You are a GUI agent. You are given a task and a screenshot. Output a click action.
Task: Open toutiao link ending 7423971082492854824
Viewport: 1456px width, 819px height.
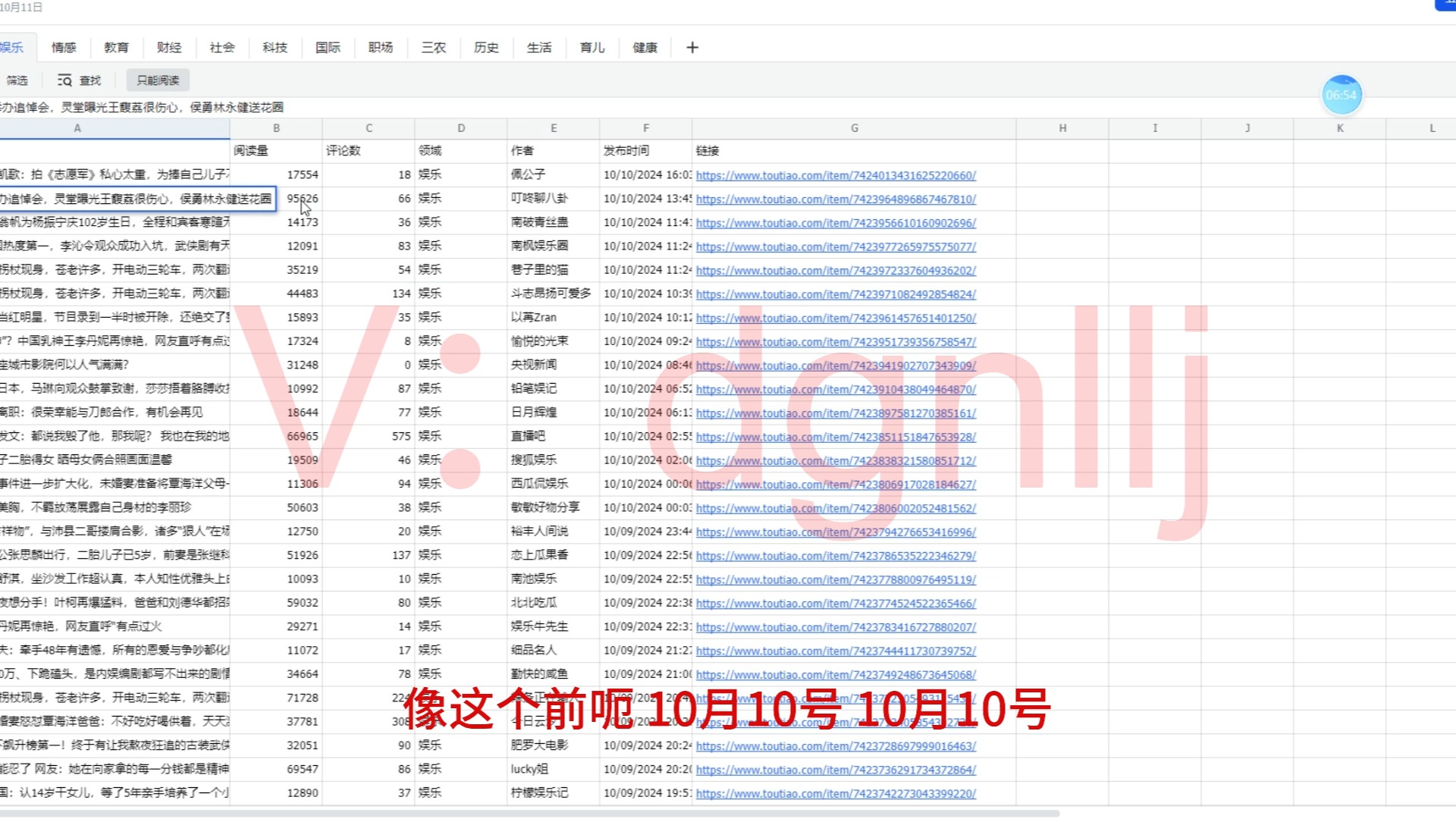(x=836, y=294)
